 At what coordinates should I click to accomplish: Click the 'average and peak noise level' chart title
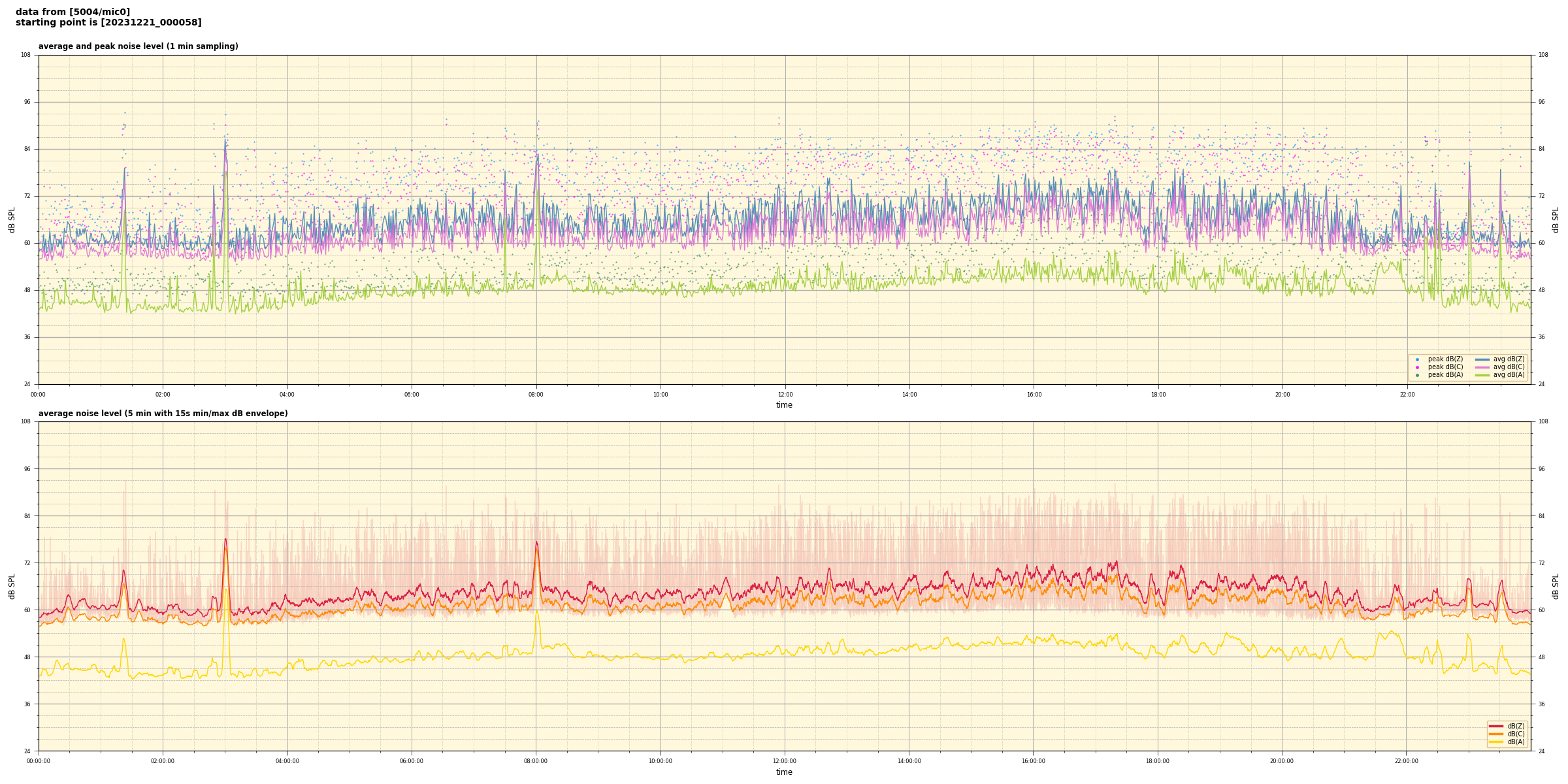coord(138,46)
